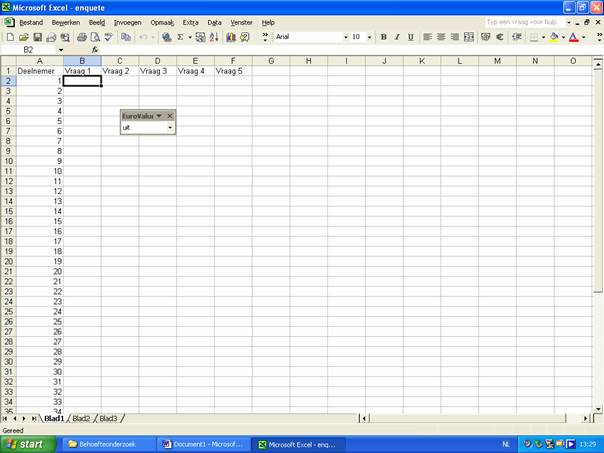
Task: Open the Name Box dropdown arrow
Action: pyautogui.click(x=61, y=50)
